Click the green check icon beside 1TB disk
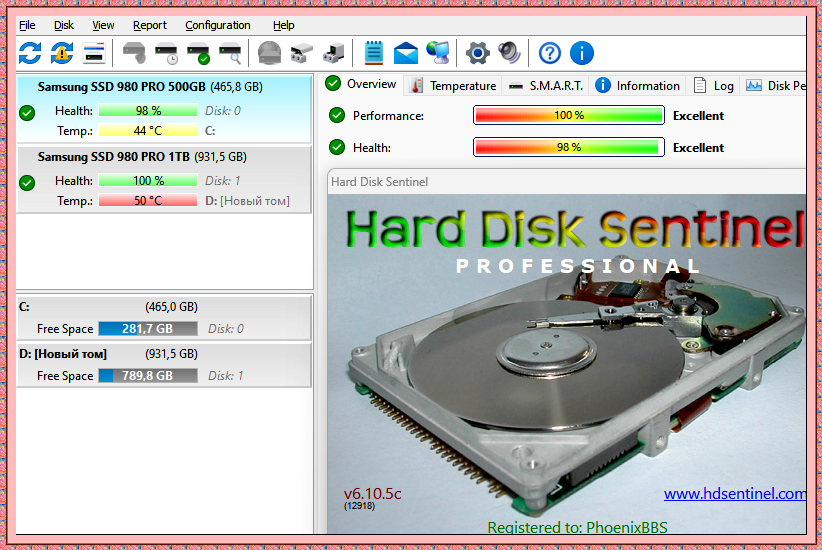The image size is (822, 550). click(27, 183)
